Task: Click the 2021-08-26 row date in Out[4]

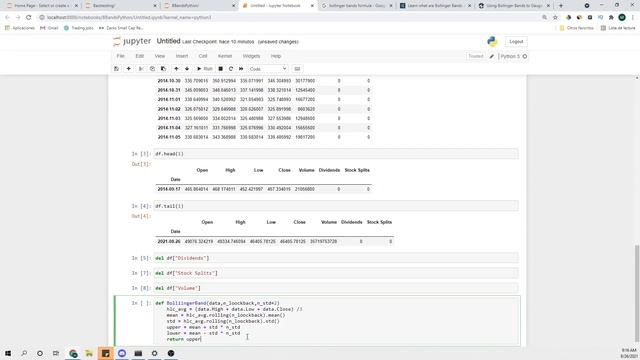Action: (x=169, y=242)
